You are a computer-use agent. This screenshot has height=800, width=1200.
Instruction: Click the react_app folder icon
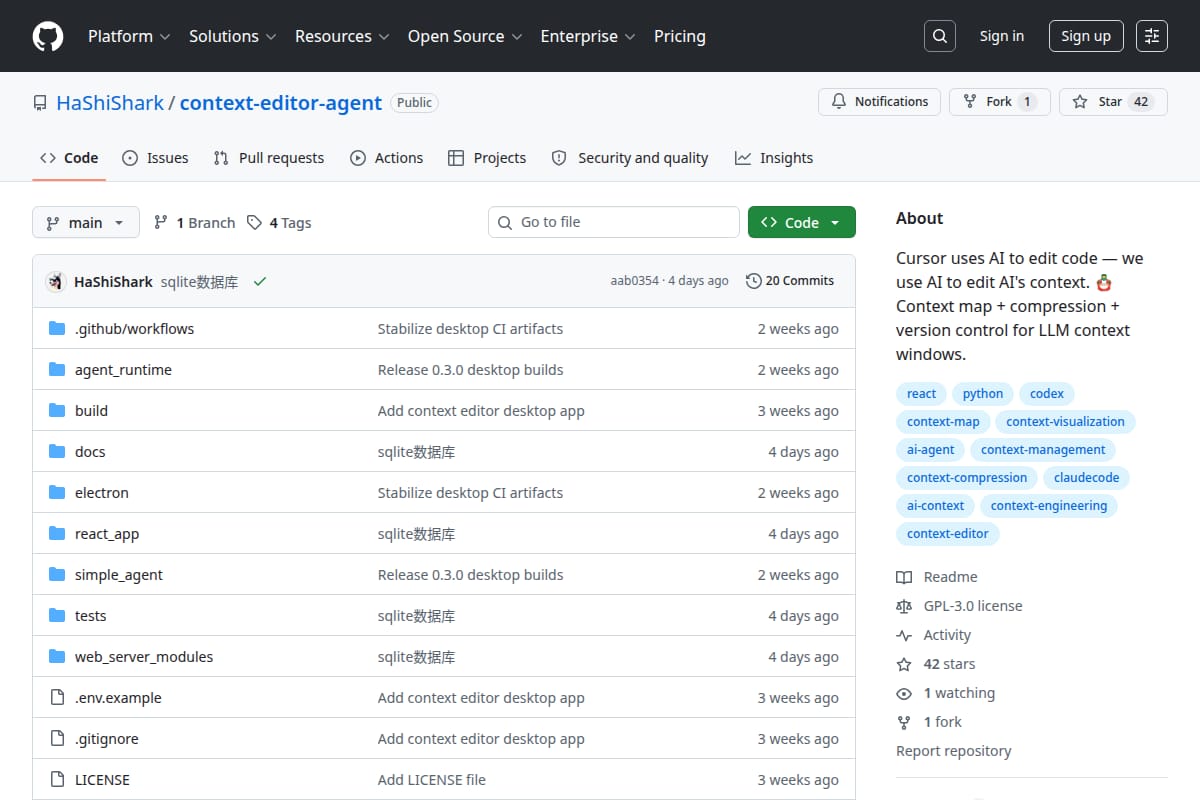(x=57, y=534)
